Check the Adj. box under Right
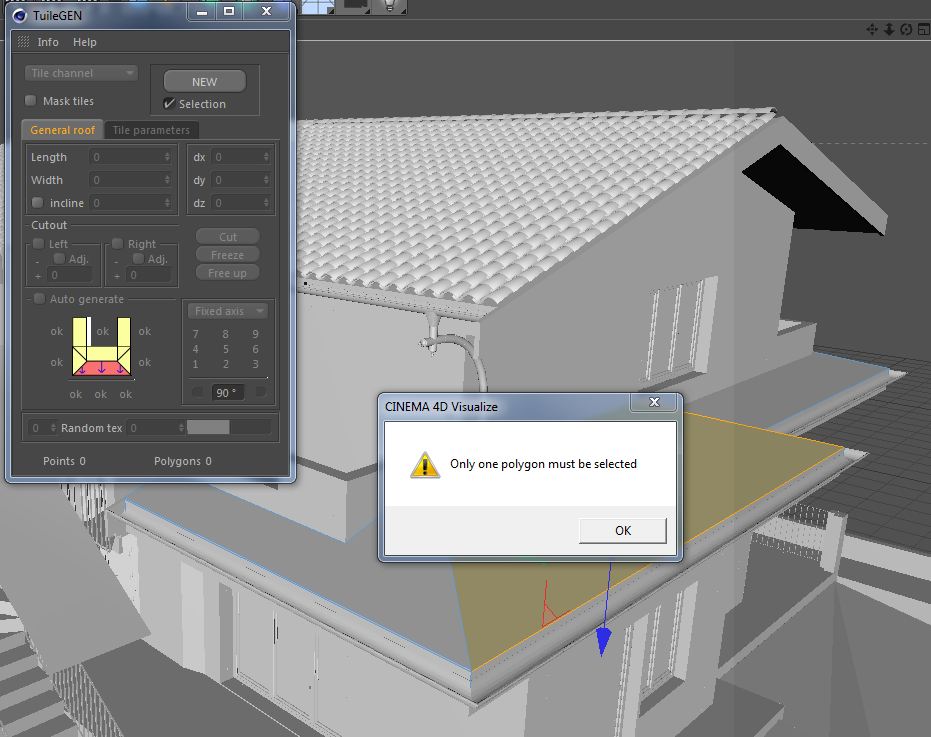This screenshot has width=931, height=737. point(138,258)
